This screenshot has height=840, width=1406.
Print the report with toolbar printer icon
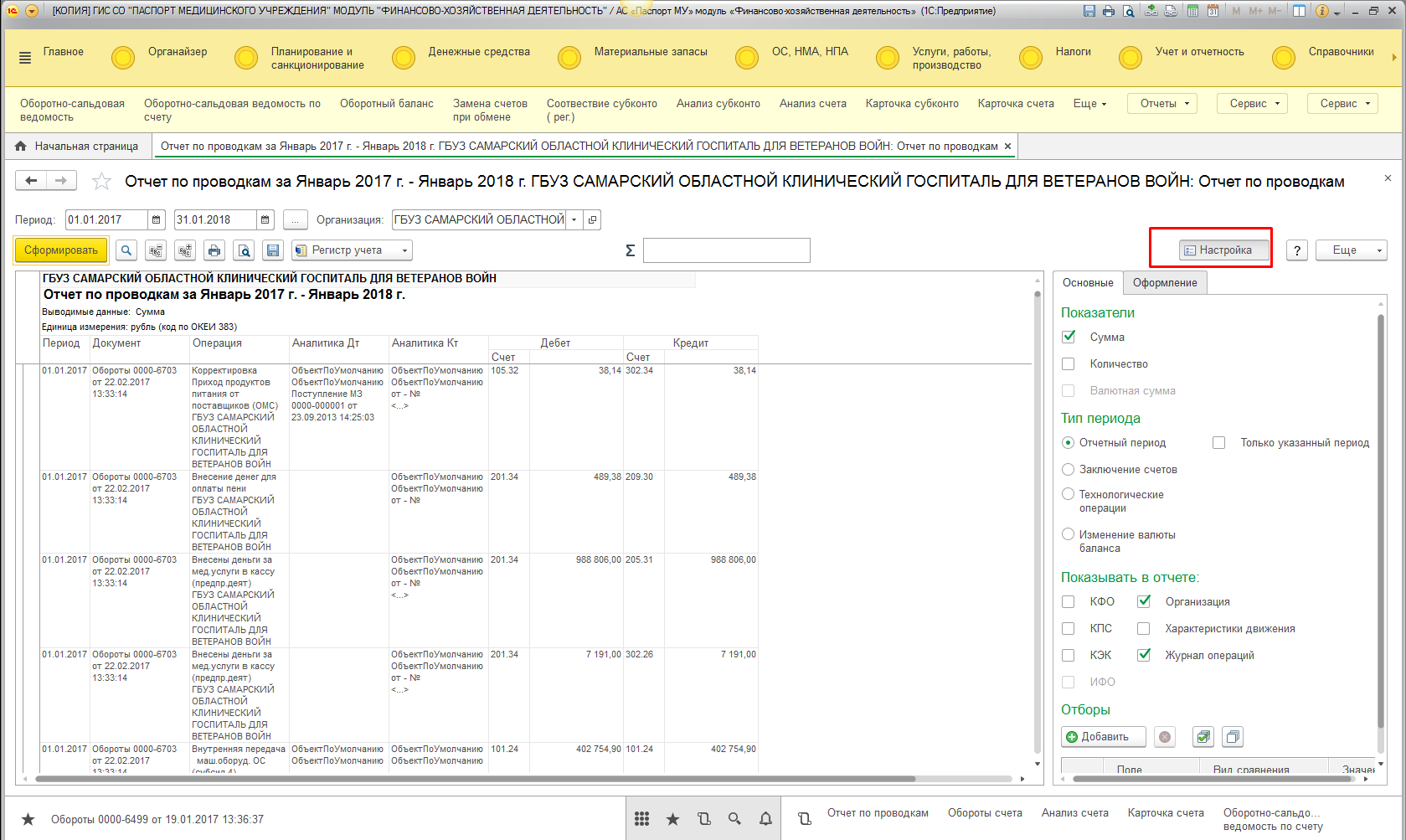(214, 250)
